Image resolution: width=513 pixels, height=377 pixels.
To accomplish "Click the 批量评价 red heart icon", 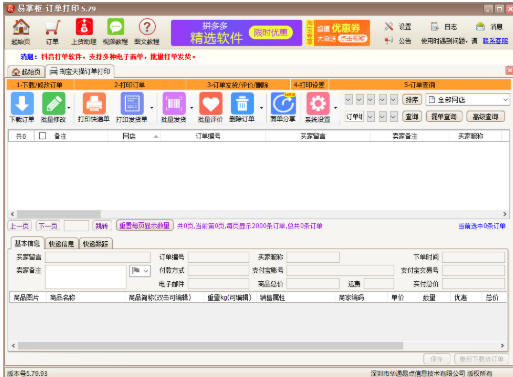I will pos(210,107).
